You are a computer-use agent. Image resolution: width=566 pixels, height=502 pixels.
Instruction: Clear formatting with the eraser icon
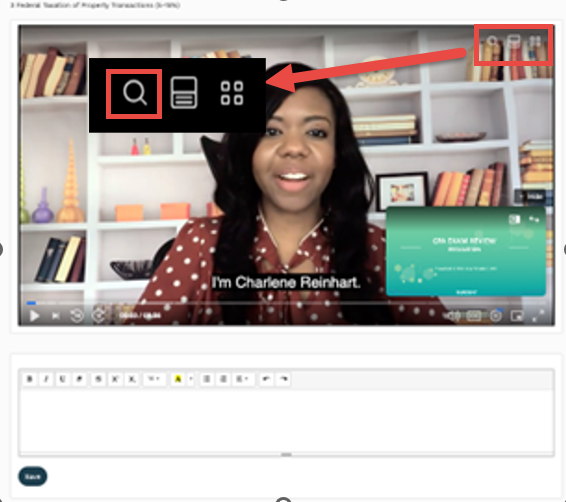pyautogui.click(x=79, y=379)
